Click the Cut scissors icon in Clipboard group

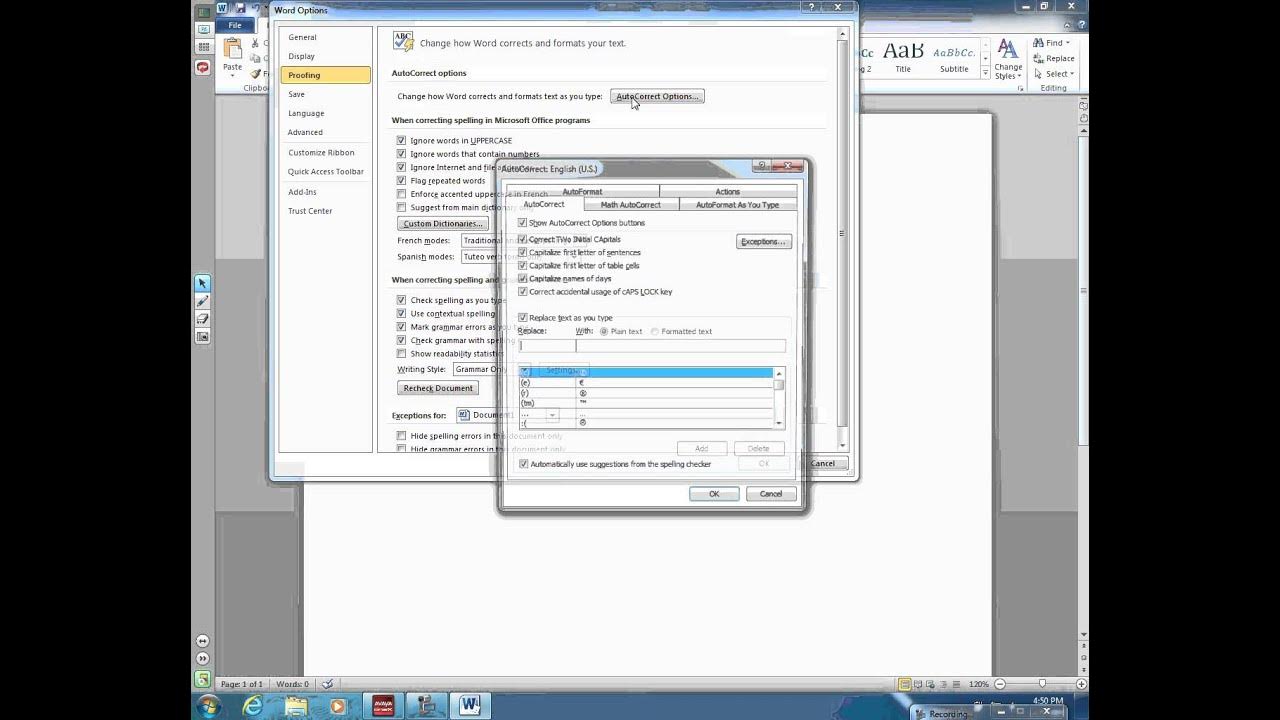(256, 44)
